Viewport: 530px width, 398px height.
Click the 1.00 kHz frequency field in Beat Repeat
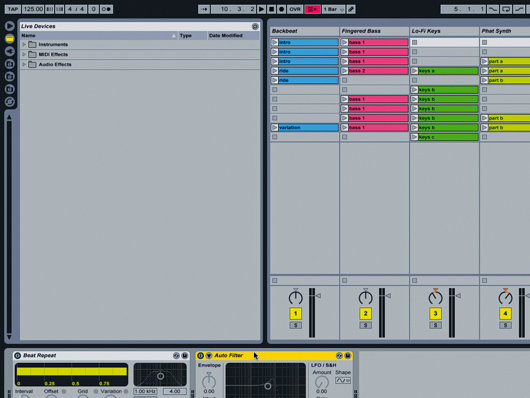pos(145,391)
